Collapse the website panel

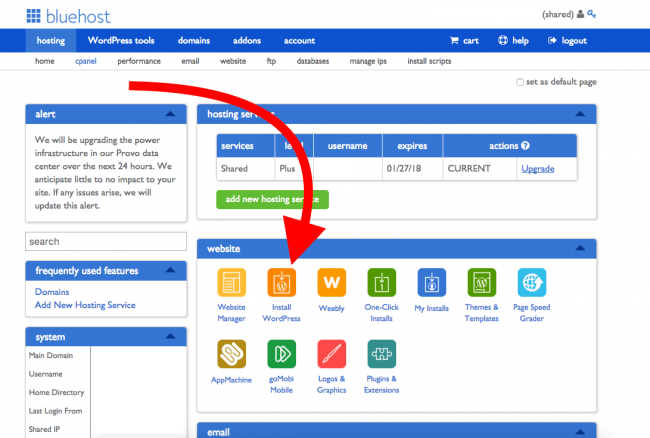(580, 249)
